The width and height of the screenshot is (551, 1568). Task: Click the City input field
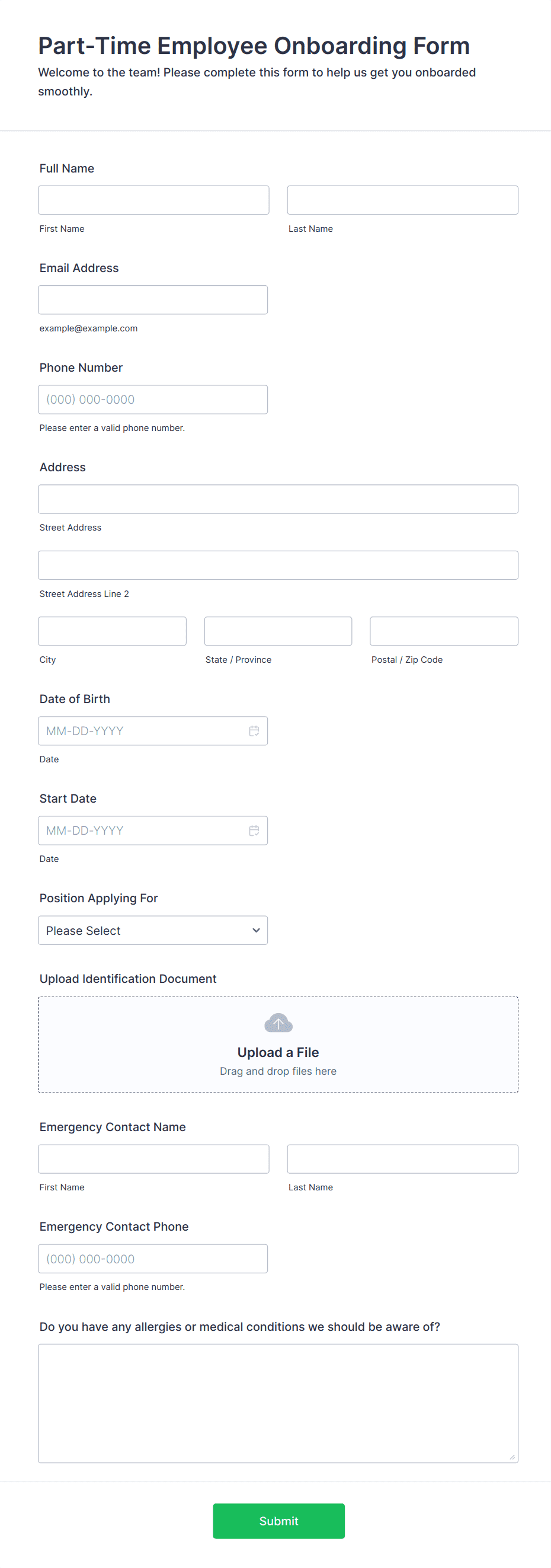pos(112,631)
